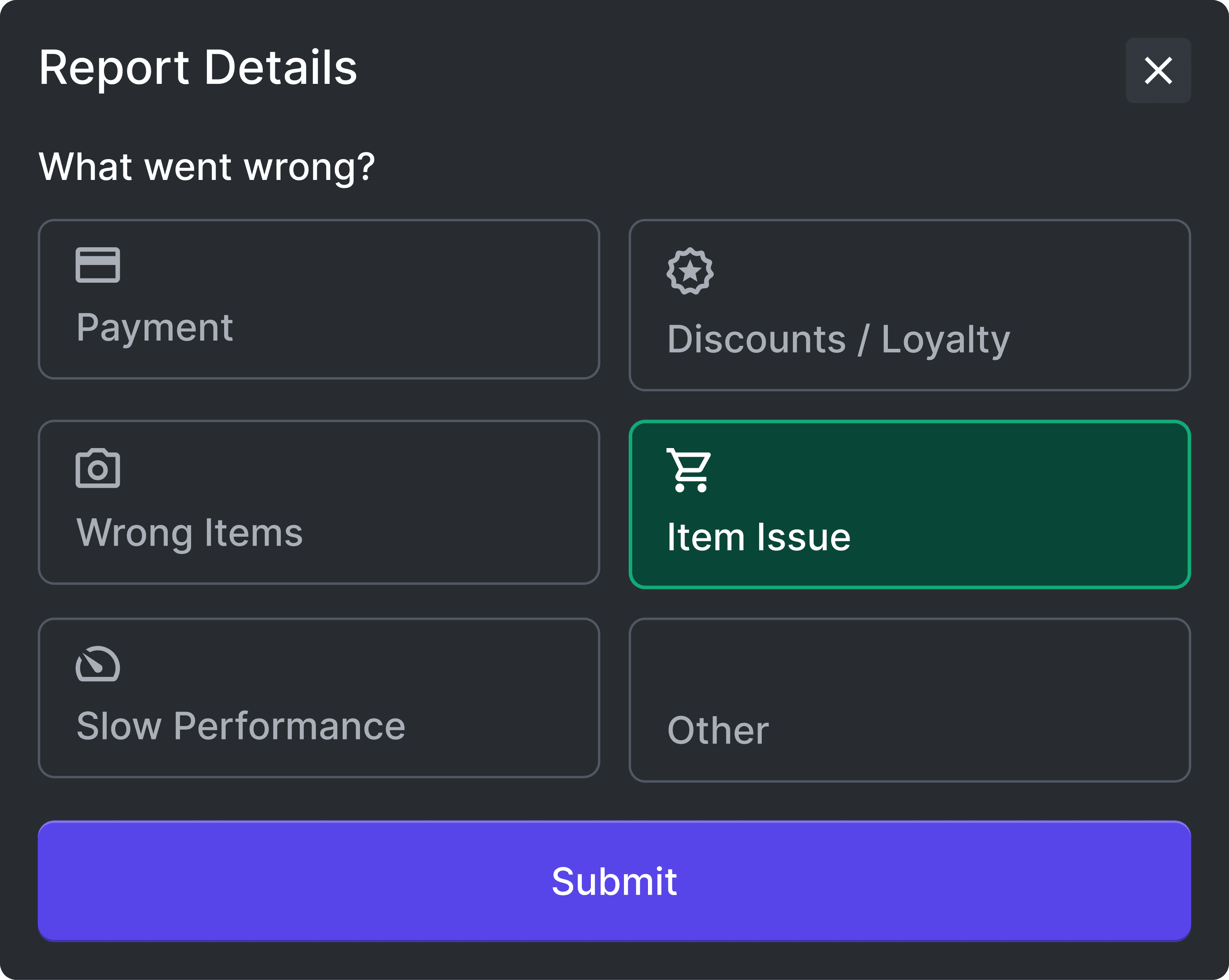Choose the Discounts / Loyalty option card

pos(910,305)
